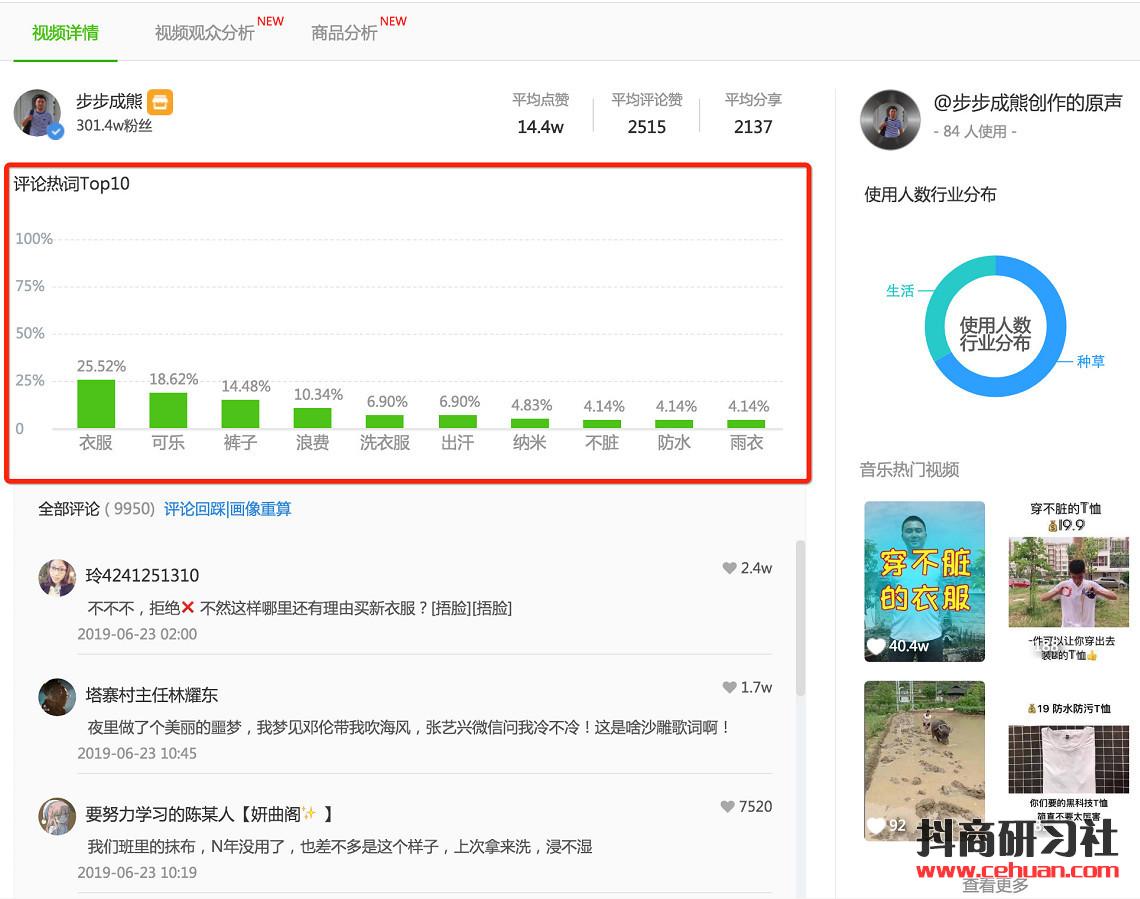The image size is (1140, 899).
Task: Open avatar of 玲4241251310
Action: 57,578
